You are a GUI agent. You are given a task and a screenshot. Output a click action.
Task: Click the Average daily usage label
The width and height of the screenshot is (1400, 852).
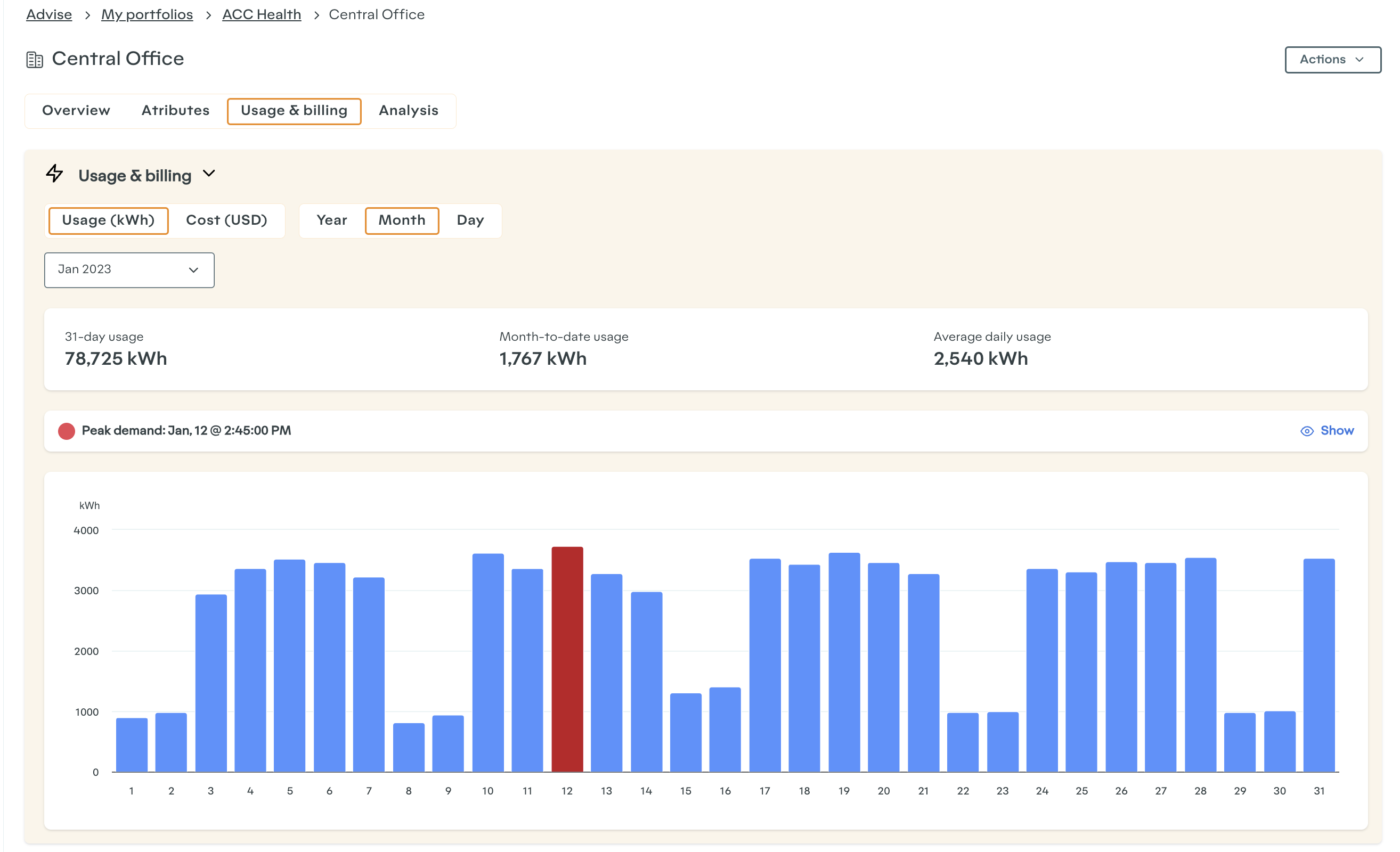(992, 337)
